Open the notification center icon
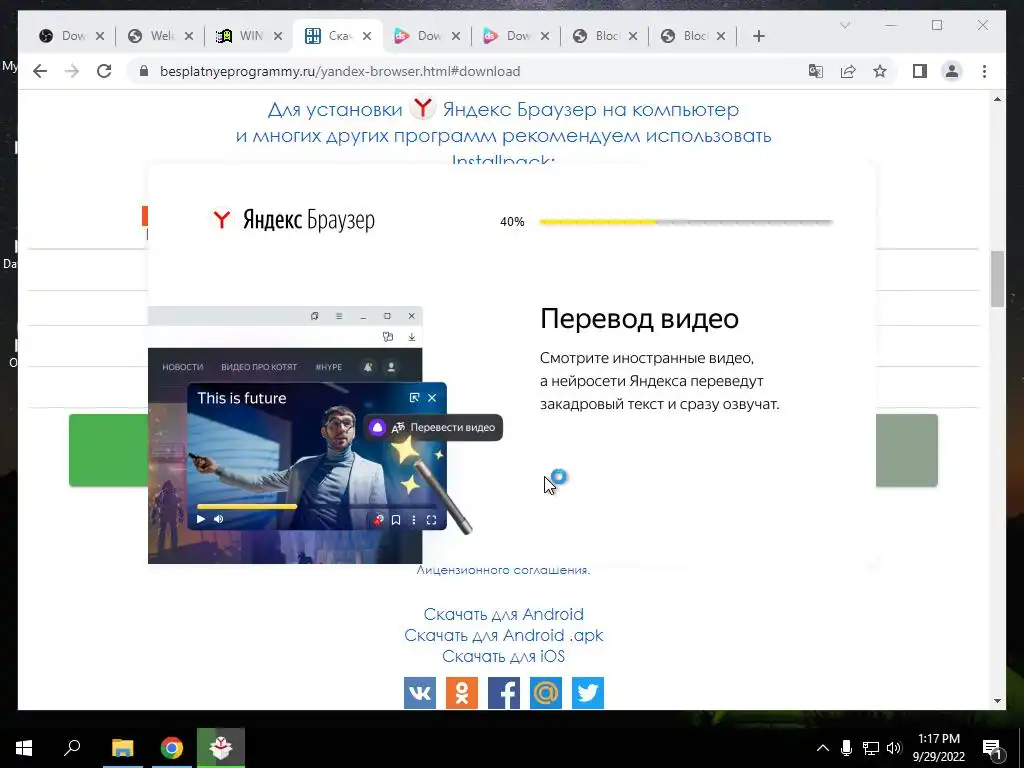The height and width of the screenshot is (768, 1024). tap(992, 749)
